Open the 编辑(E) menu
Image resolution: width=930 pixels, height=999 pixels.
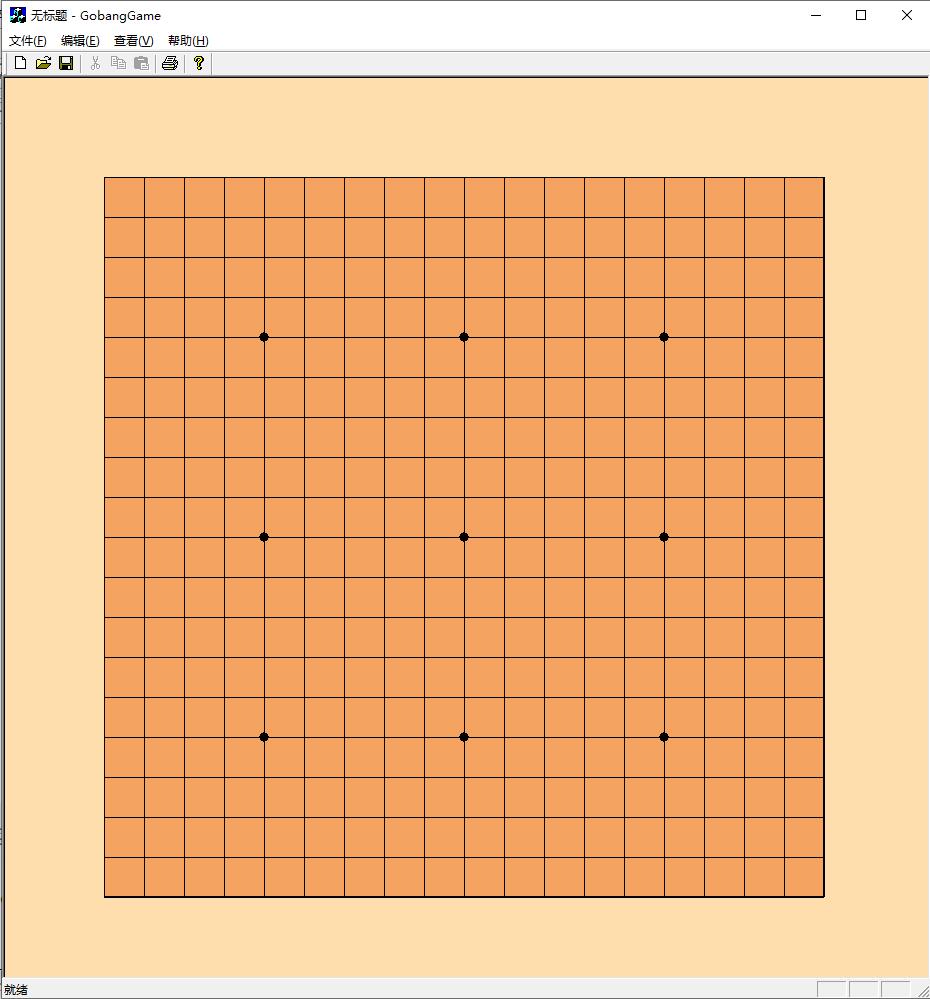(80, 41)
